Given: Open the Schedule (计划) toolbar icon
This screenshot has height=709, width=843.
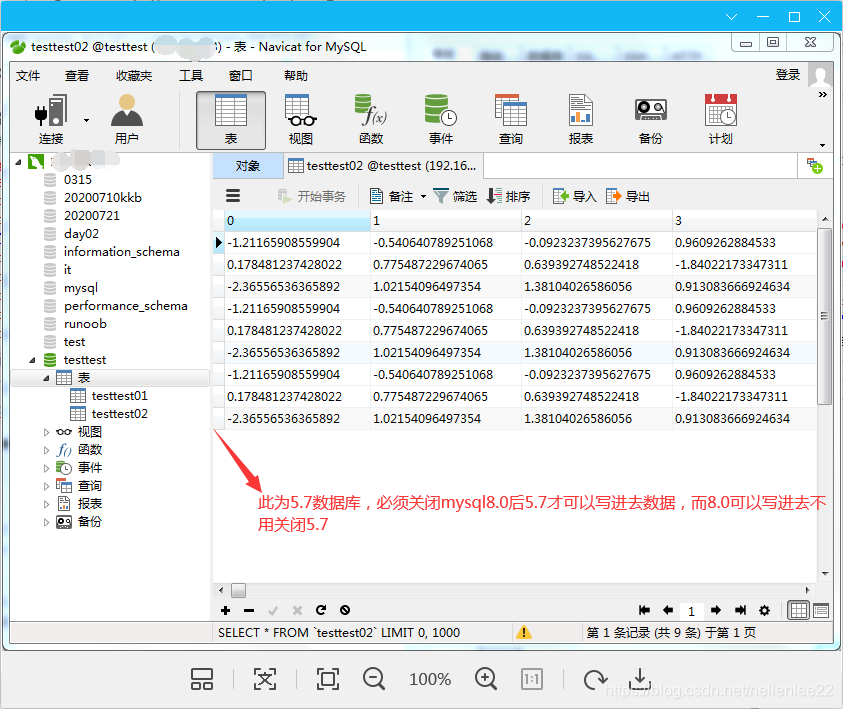Looking at the screenshot, I should (720, 119).
